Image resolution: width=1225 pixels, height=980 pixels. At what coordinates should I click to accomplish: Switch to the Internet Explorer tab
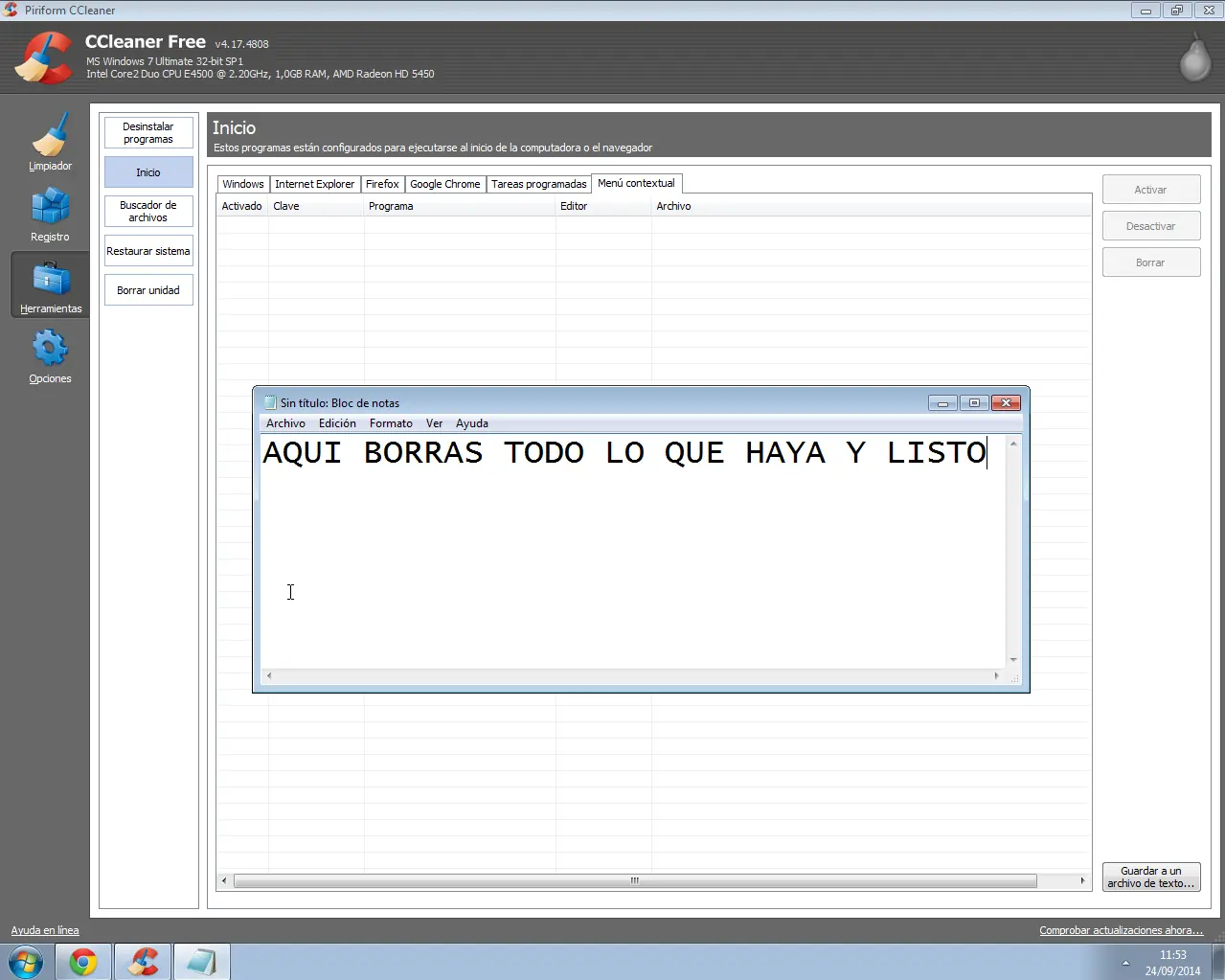click(x=314, y=184)
